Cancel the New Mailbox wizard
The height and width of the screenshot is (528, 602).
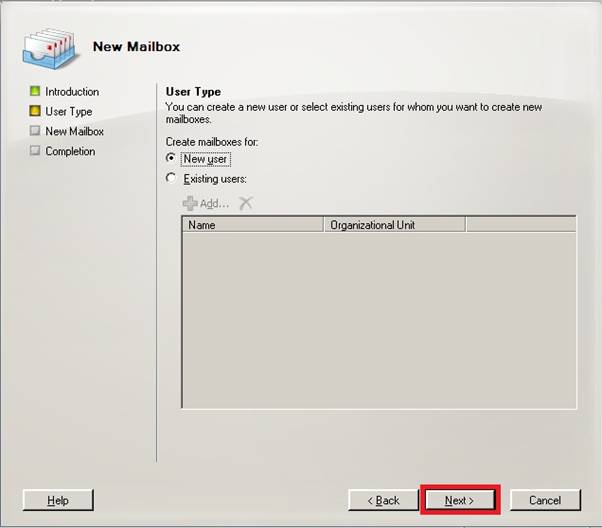click(x=545, y=500)
